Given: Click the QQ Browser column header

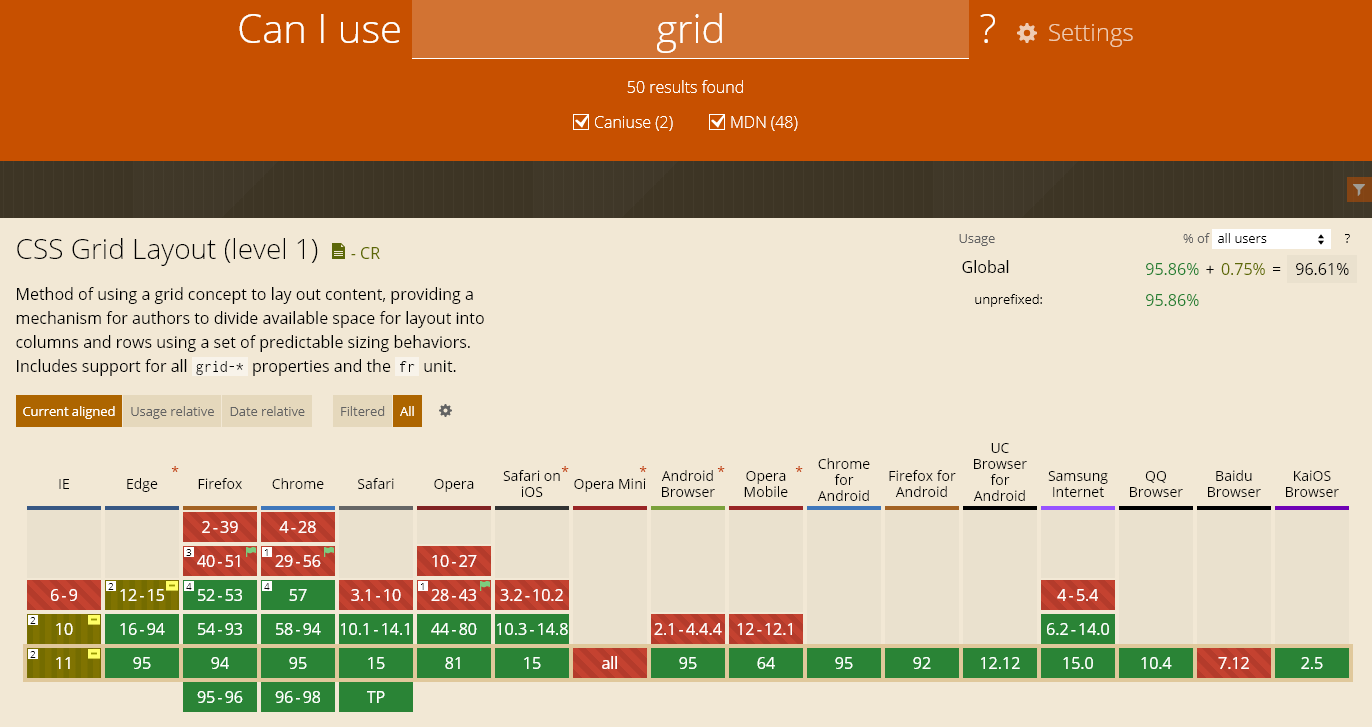Looking at the screenshot, I should [x=1156, y=484].
